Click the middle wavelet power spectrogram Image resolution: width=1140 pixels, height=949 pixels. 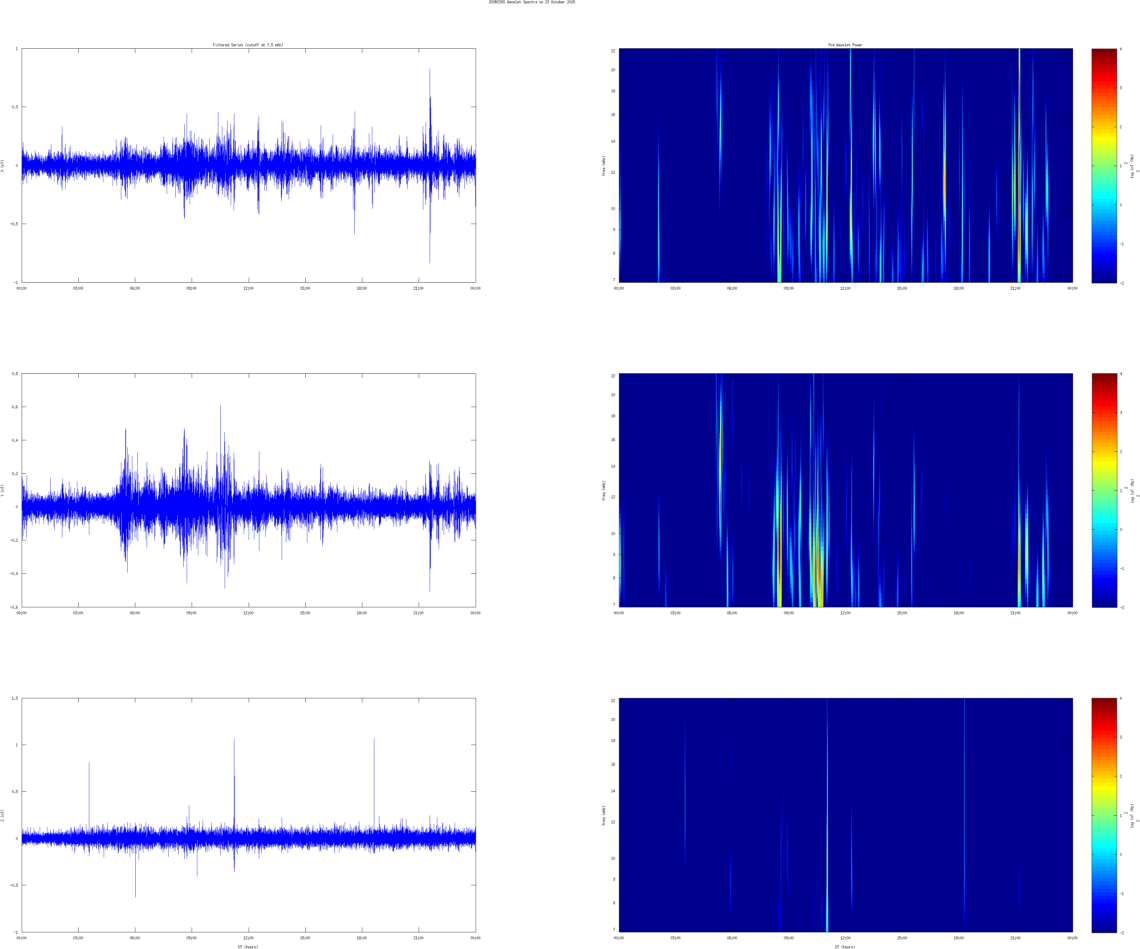846,490
